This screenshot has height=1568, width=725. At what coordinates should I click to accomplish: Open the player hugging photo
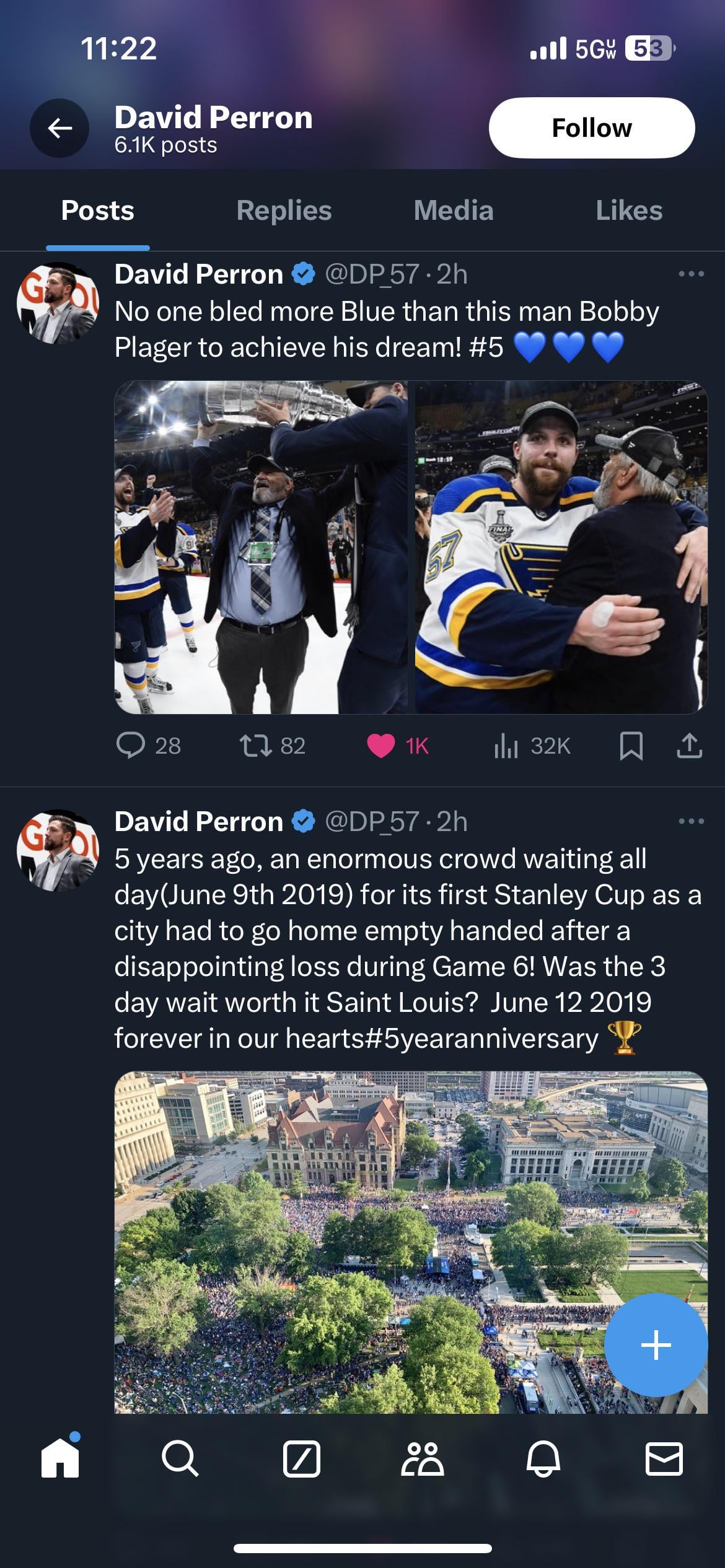pos(561,547)
